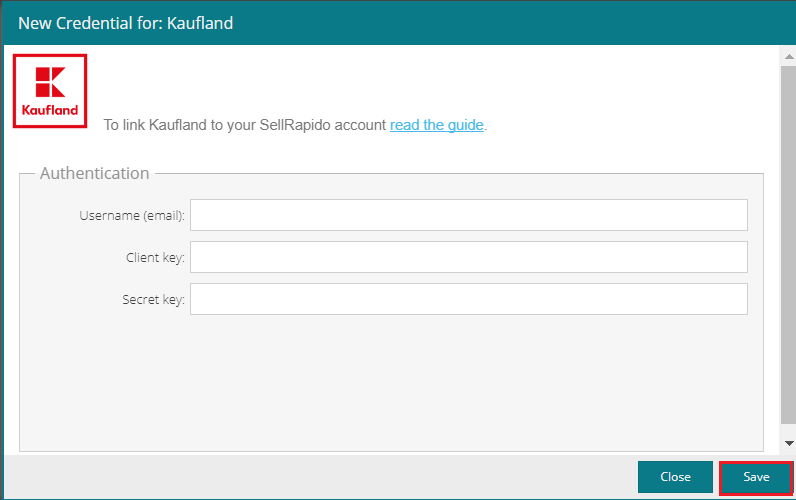
Task: Click the scrollbar down arrow
Action: [788, 443]
